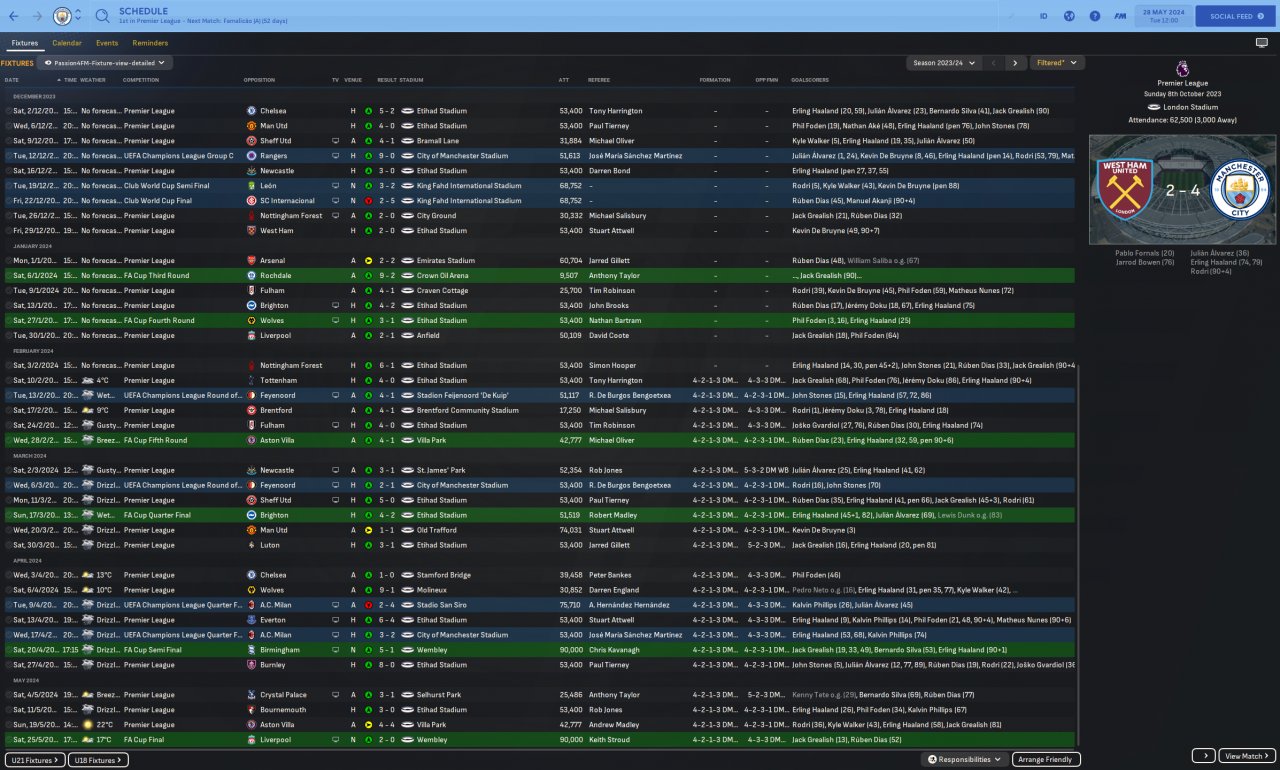
Task: Select the row circle for the Bournemouth fixture
Action: (8, 710)
